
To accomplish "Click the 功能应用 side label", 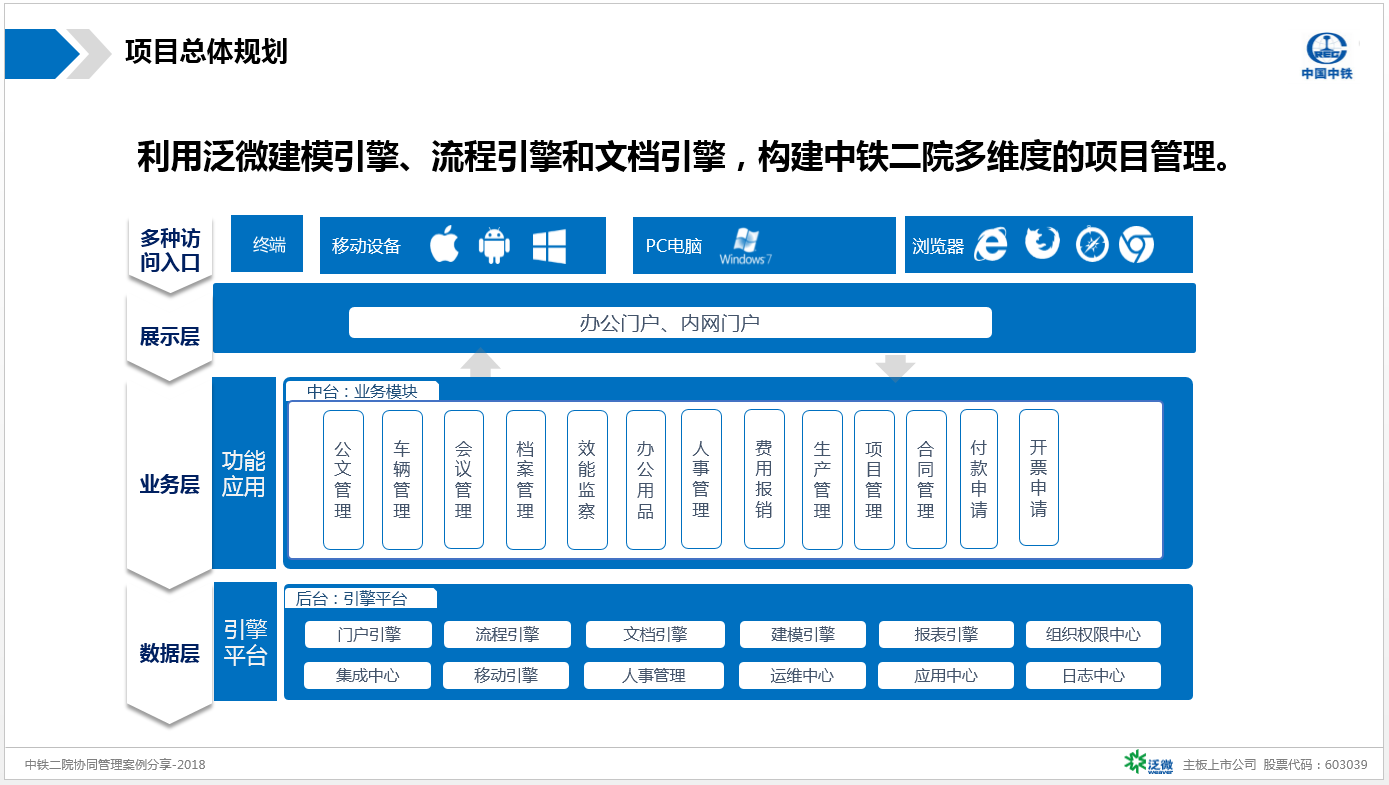I will pos(244,473).
